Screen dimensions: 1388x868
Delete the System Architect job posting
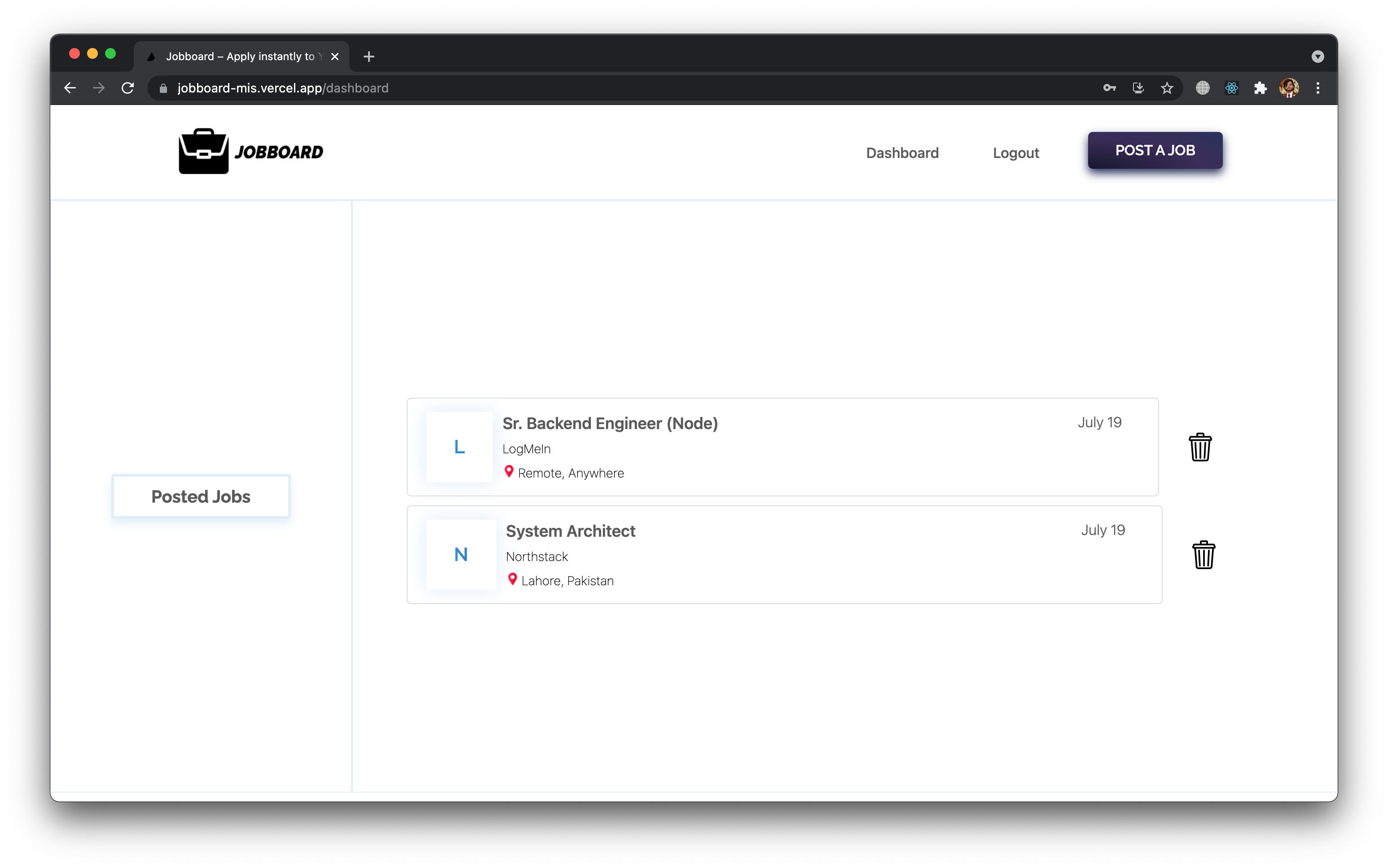1203,555
